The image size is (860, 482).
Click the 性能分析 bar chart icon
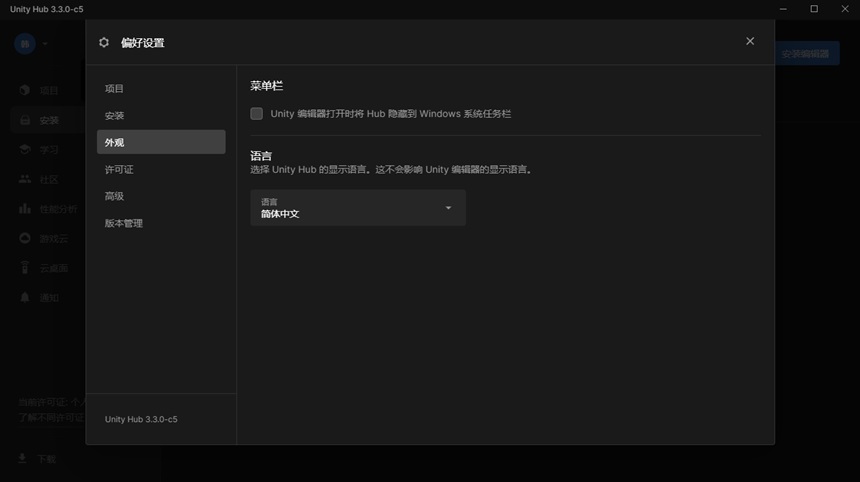point(25,208)
